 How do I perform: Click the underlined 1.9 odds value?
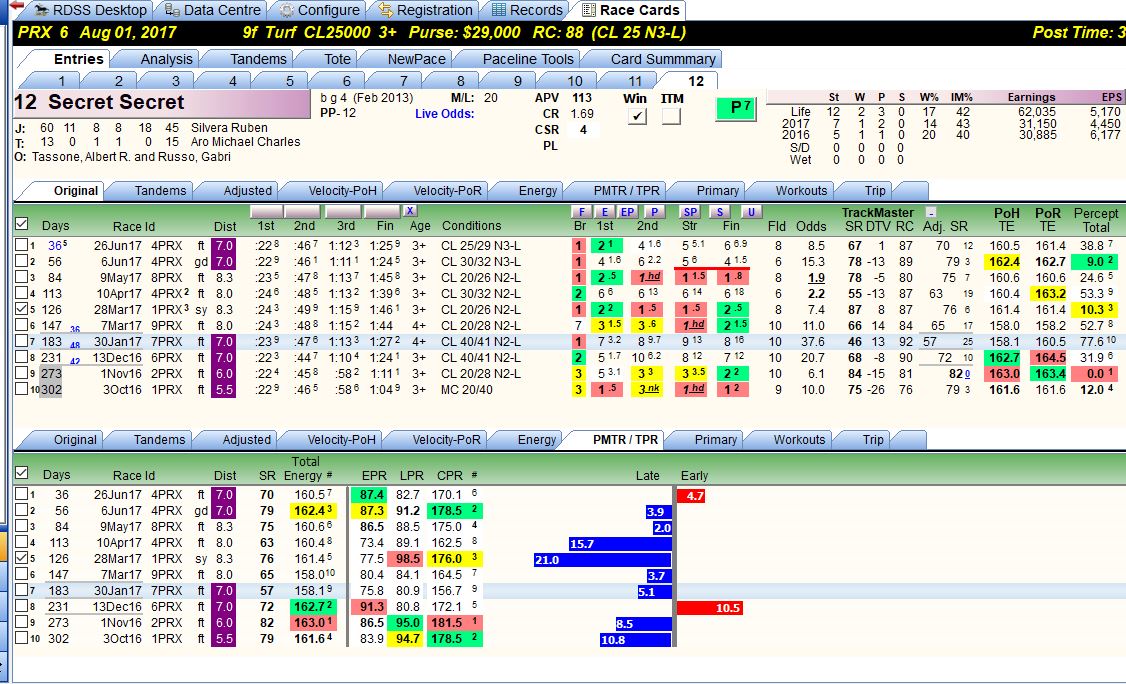tap(816, 277)
